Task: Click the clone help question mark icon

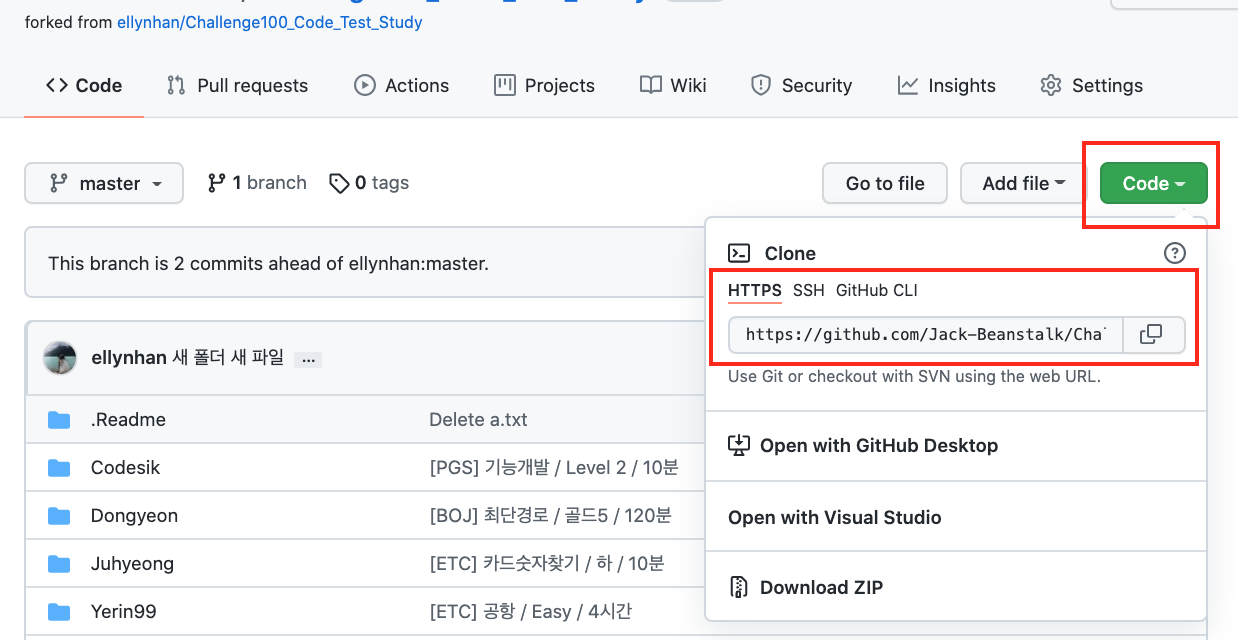Action: [1175, 253]
